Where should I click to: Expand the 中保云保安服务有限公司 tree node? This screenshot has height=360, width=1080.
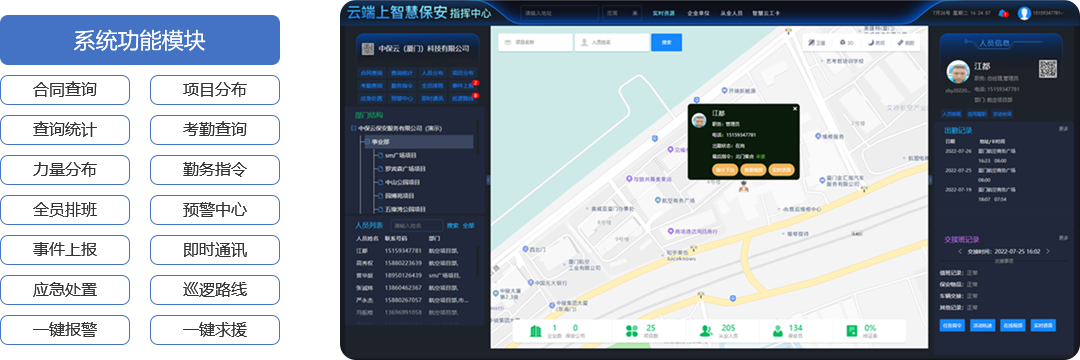(x=353, y=128)
